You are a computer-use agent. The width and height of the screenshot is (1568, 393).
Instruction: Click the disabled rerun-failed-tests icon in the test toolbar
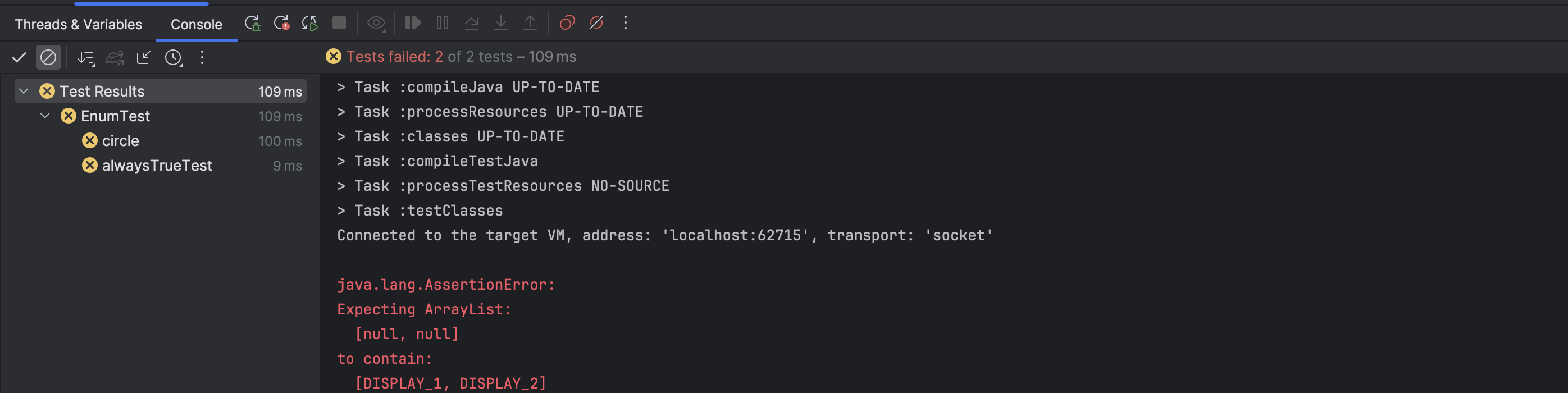click(x=115, y=58)
